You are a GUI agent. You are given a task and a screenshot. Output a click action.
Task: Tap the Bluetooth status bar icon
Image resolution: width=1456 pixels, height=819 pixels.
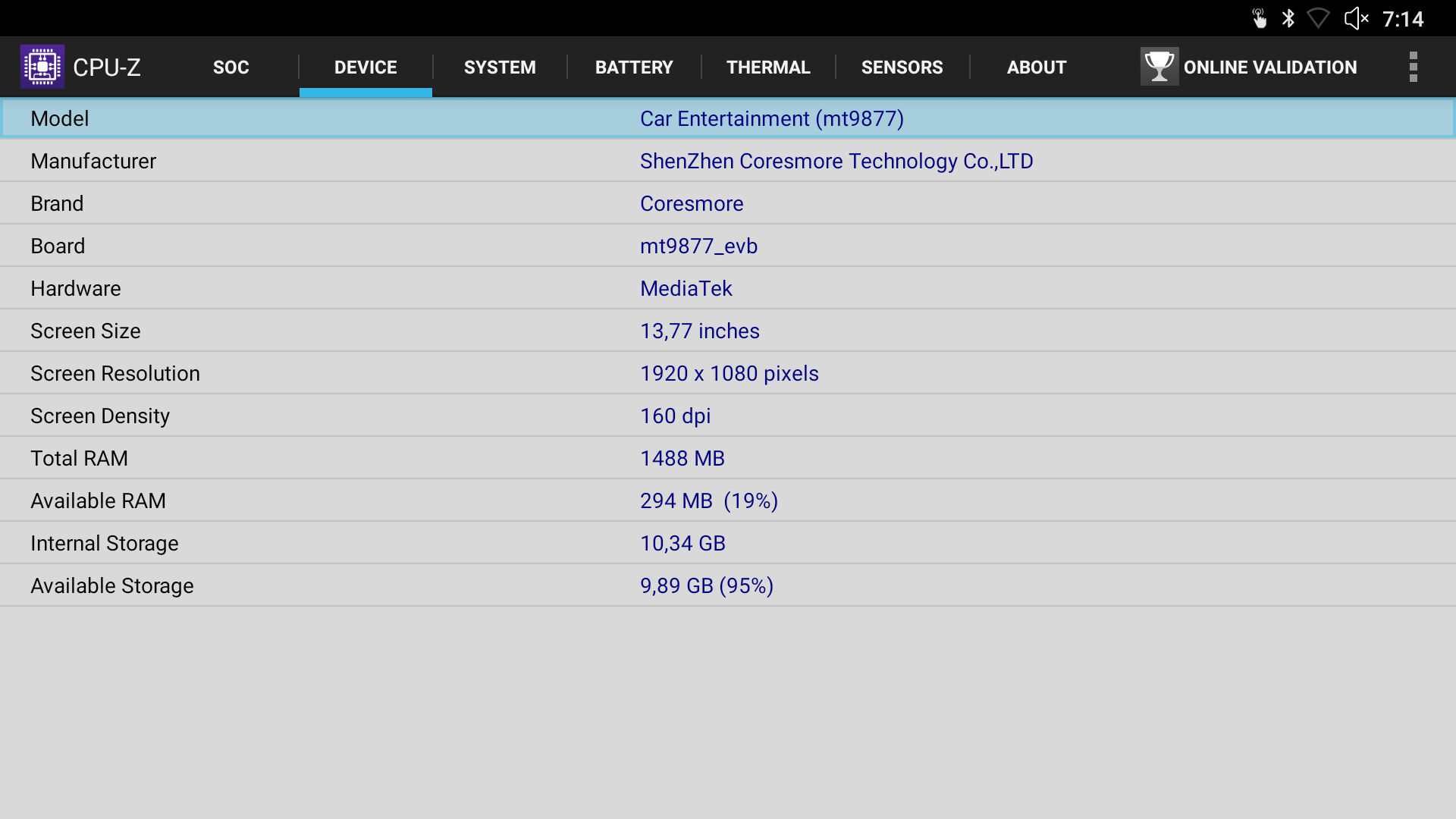[1288, 18]
